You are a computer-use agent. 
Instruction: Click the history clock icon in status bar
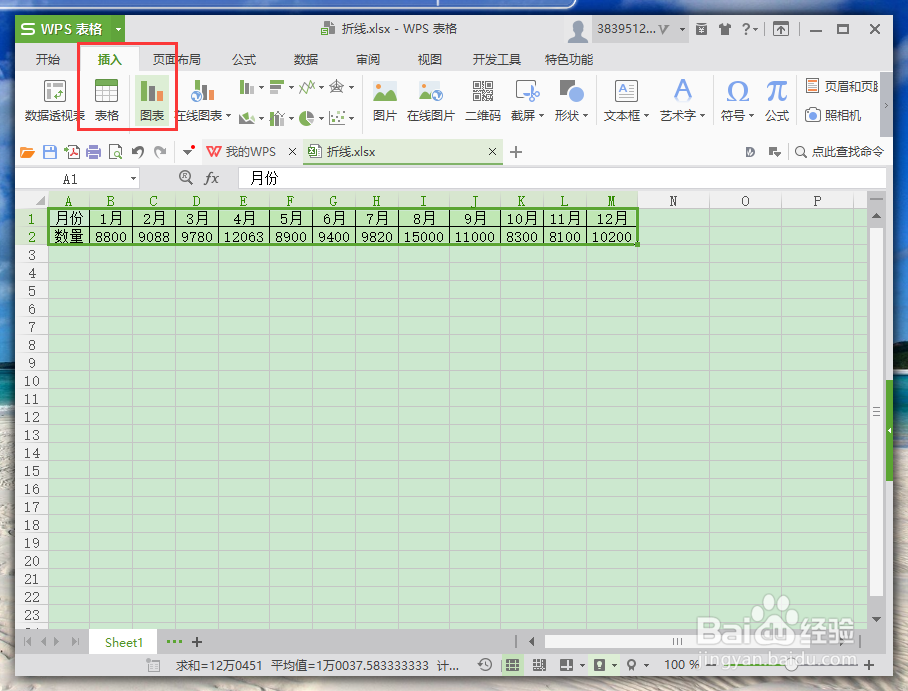(485, 665)
